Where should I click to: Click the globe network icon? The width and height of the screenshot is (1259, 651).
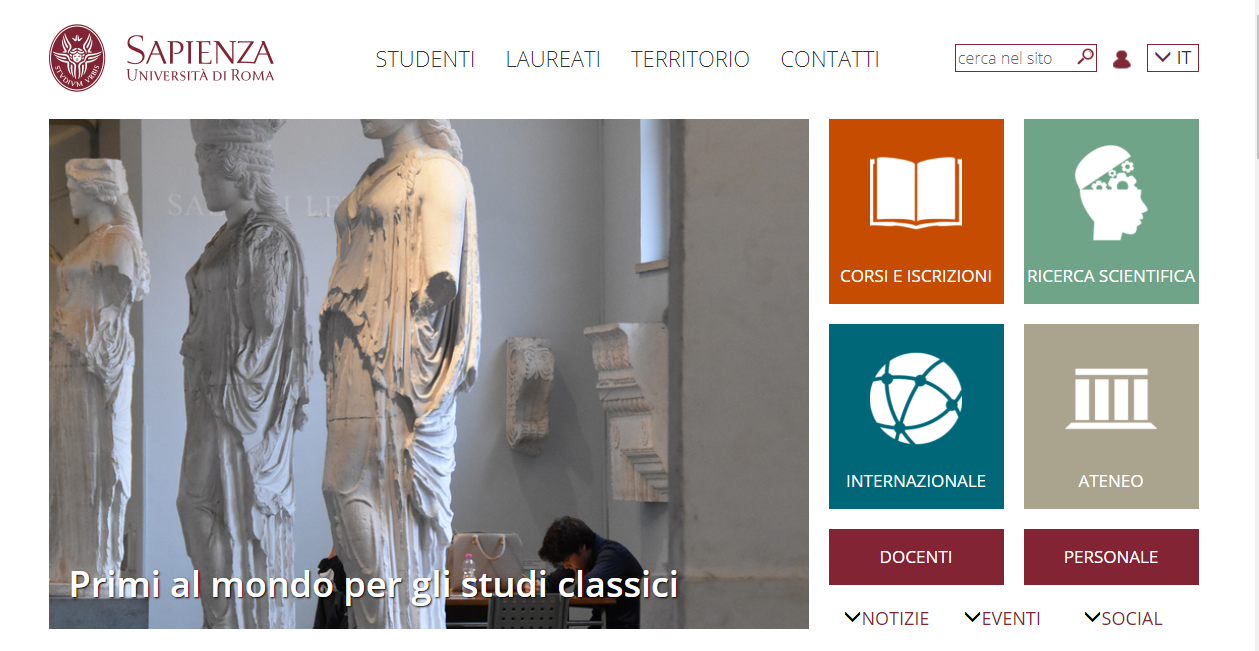916,399
